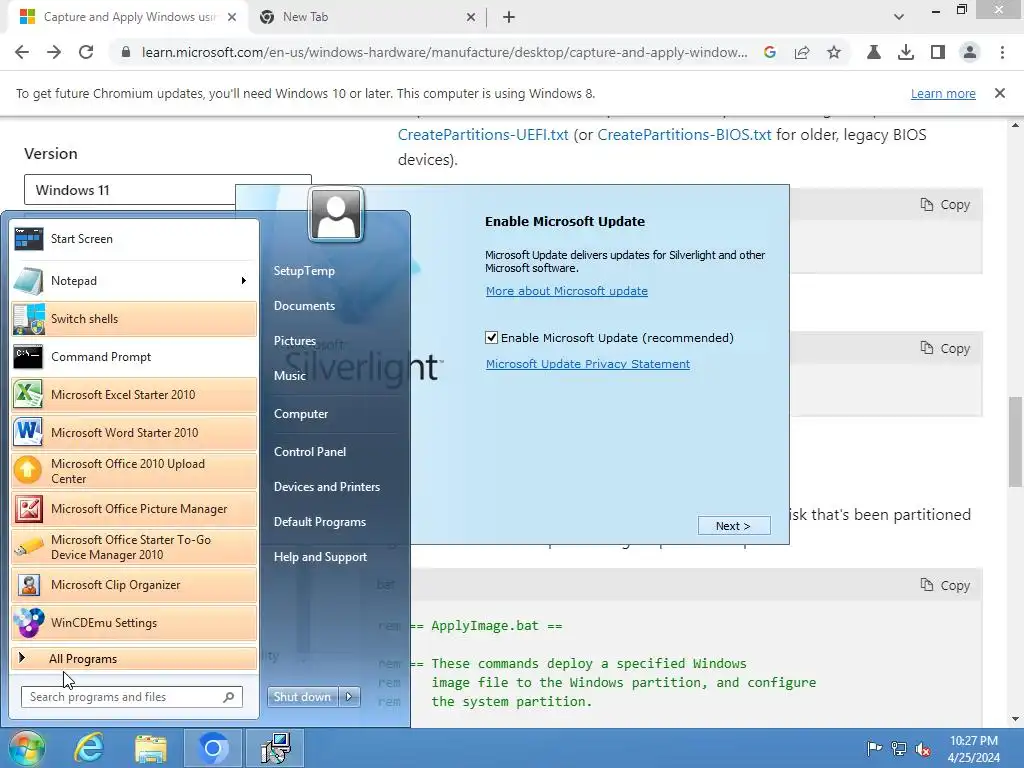Launch Notepad from the Start menu
Image resolution: width=1024 pixels, height=768 pixels.
pyautogui.click(x=124, y=281)
